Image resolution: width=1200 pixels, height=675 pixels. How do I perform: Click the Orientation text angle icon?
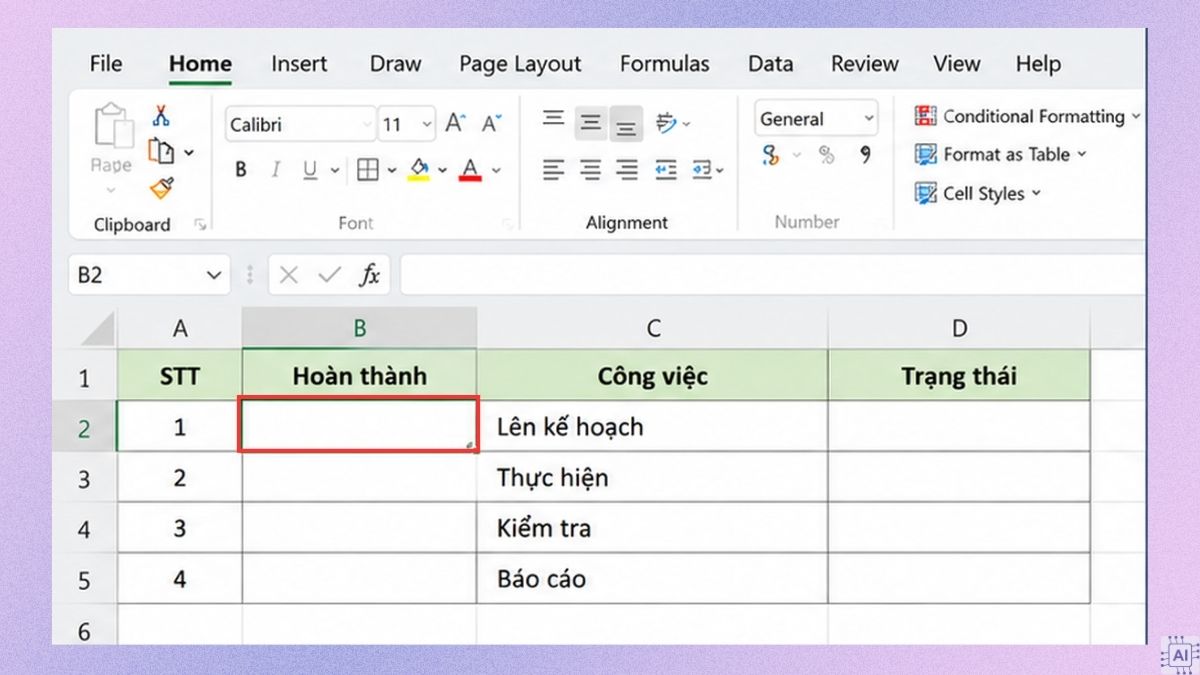click(x=667, y=123)
